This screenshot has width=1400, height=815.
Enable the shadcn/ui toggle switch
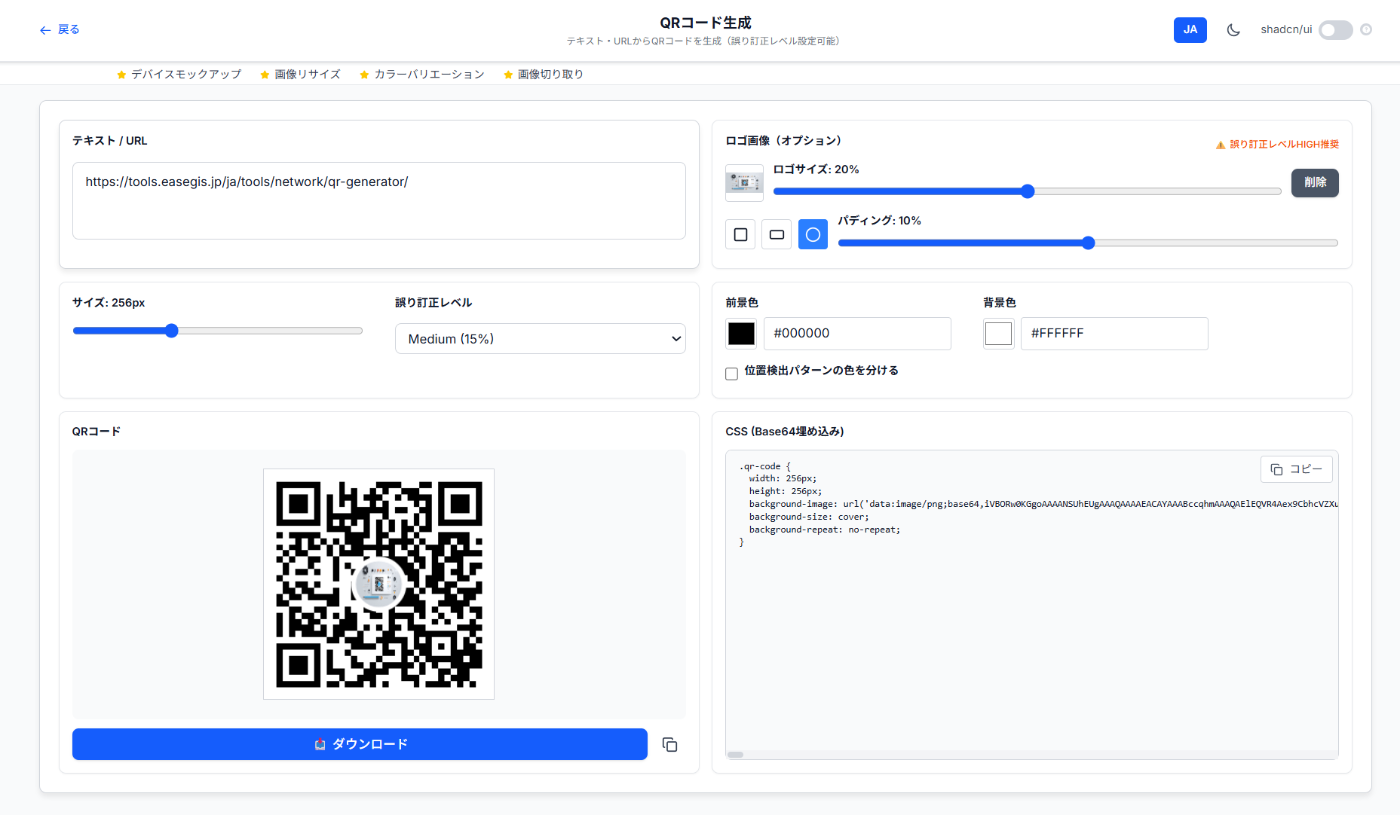pyautogui.click(x=1335, y=30)
